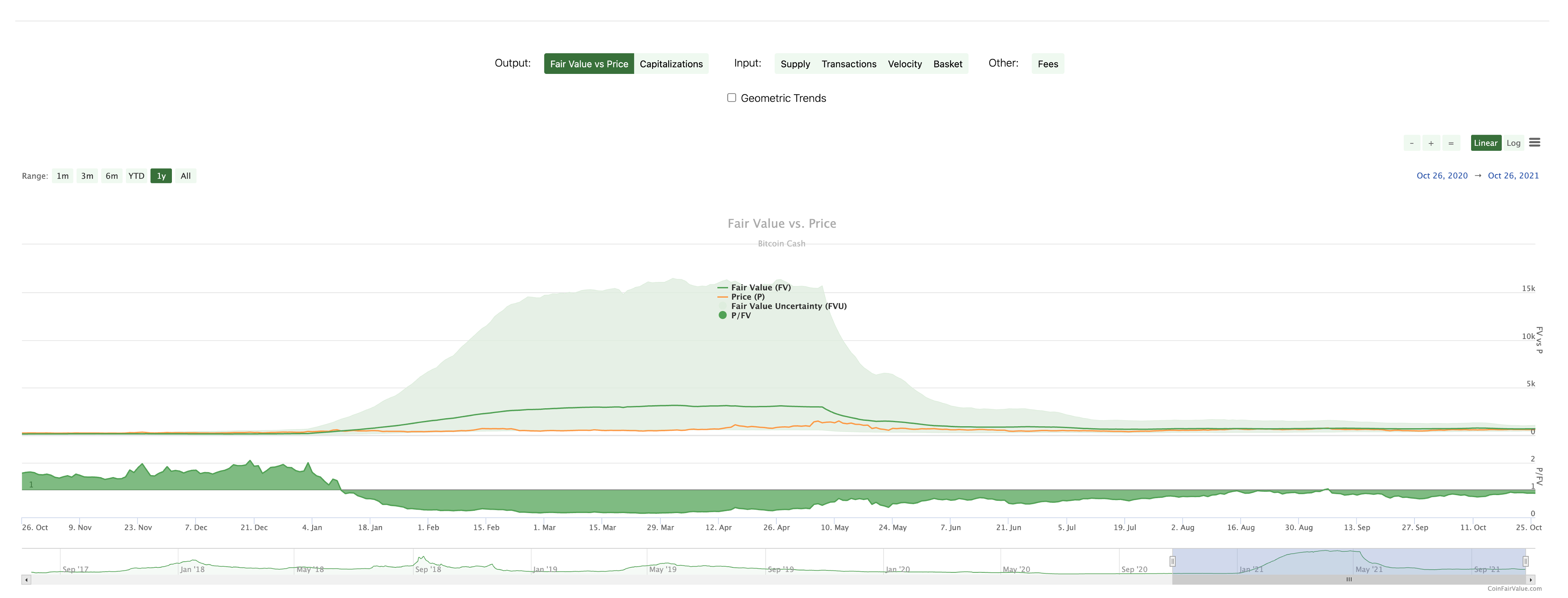The image size is (1568, 598).
Task: Select the Fair Value vs Price output
Action: 589,64
